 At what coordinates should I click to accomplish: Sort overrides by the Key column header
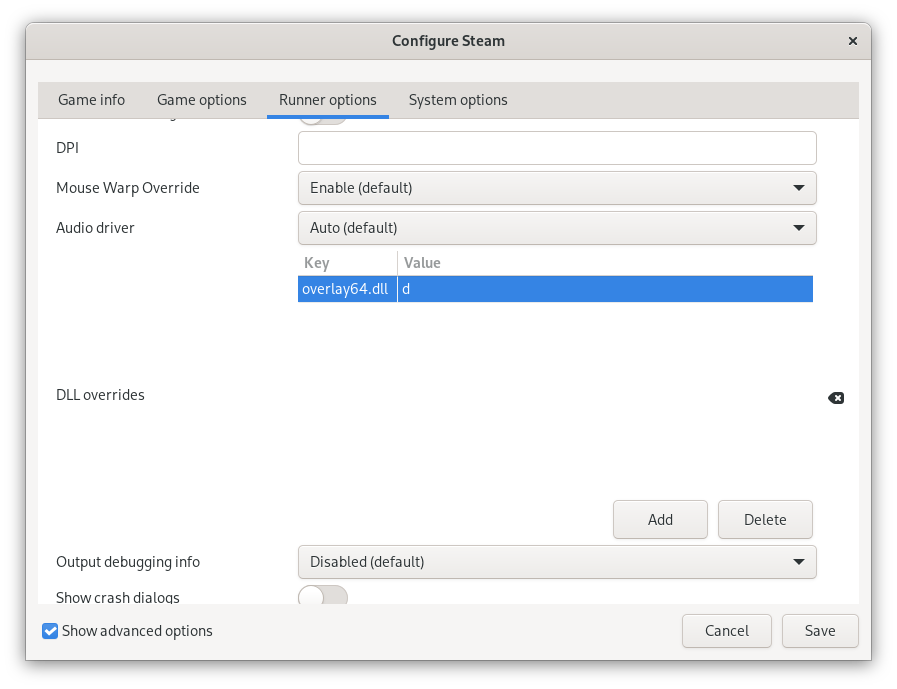pos(347,263)
